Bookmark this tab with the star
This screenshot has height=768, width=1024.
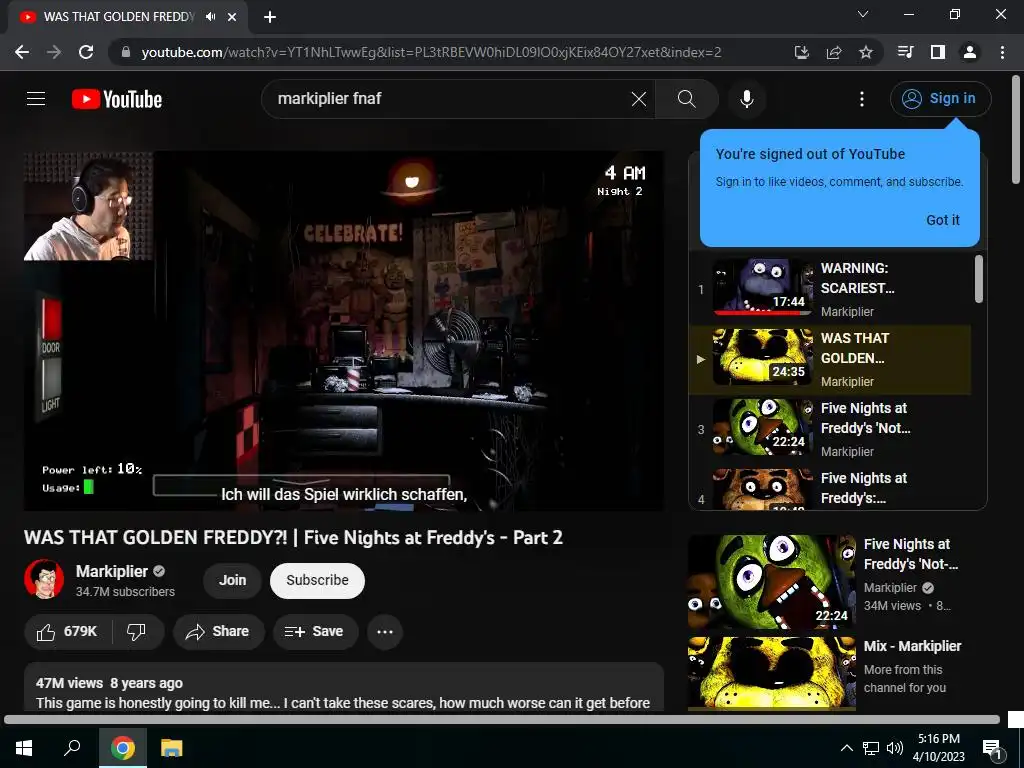tap(865, 52)
